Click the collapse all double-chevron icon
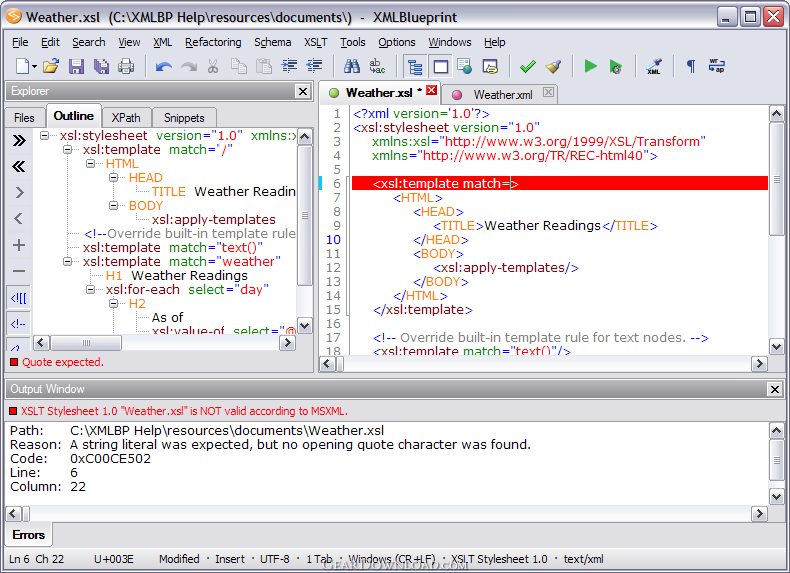Image resolution: width=790 pixels, height=573 pixels. tap(19, 166)
